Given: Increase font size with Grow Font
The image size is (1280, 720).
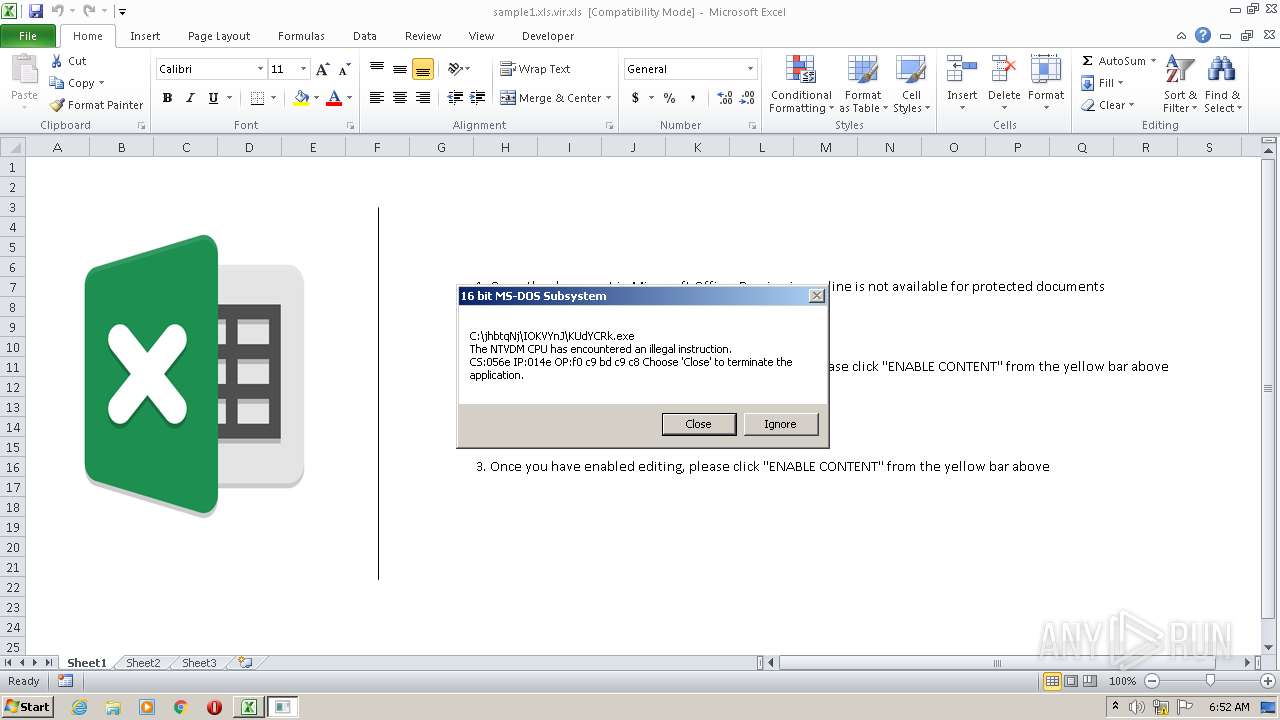Looking at the screenshot, I should click(322, 69).
